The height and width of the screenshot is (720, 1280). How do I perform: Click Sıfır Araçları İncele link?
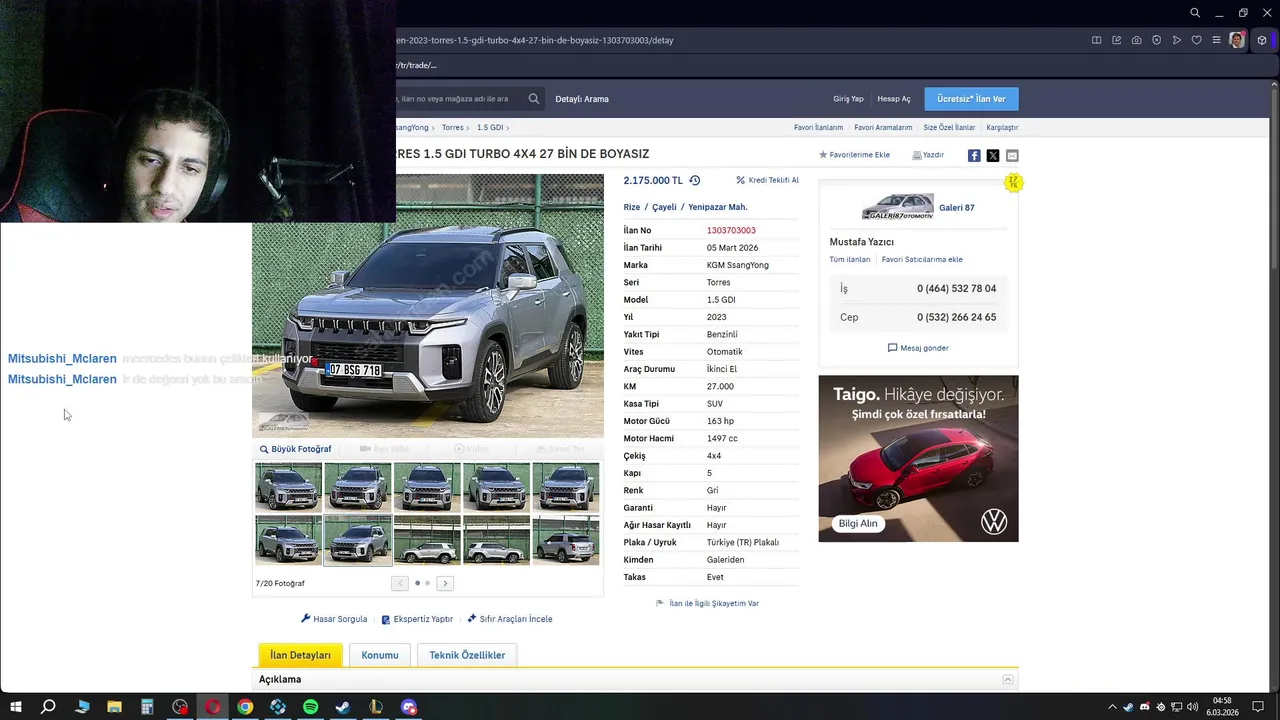[509, 619]
